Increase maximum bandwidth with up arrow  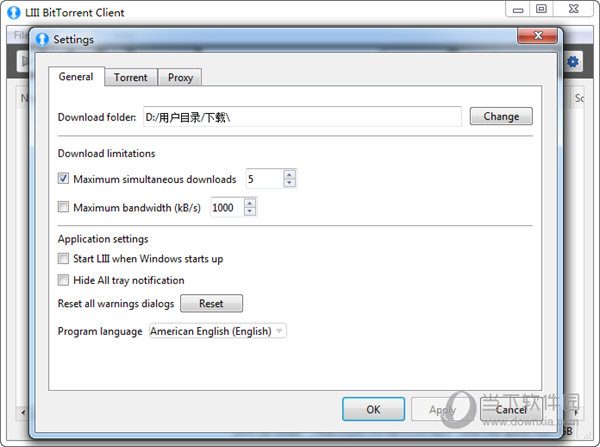250,203
